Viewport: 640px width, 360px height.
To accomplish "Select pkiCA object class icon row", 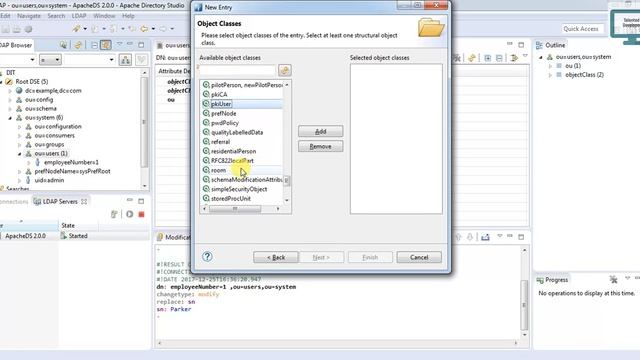I will (x=242, y=94).
